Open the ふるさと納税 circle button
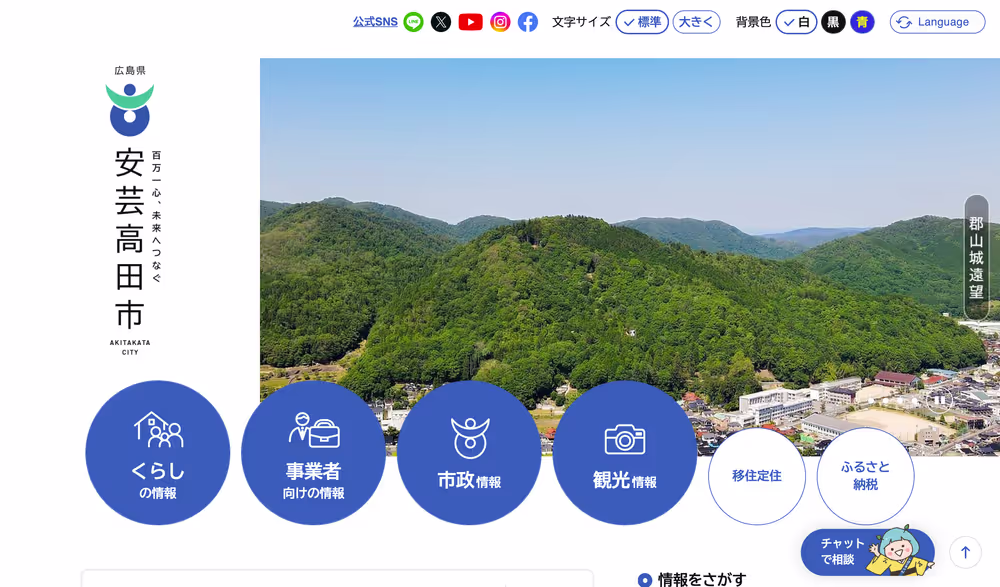This screenshot has height=587, width=1000. [865, 476]
